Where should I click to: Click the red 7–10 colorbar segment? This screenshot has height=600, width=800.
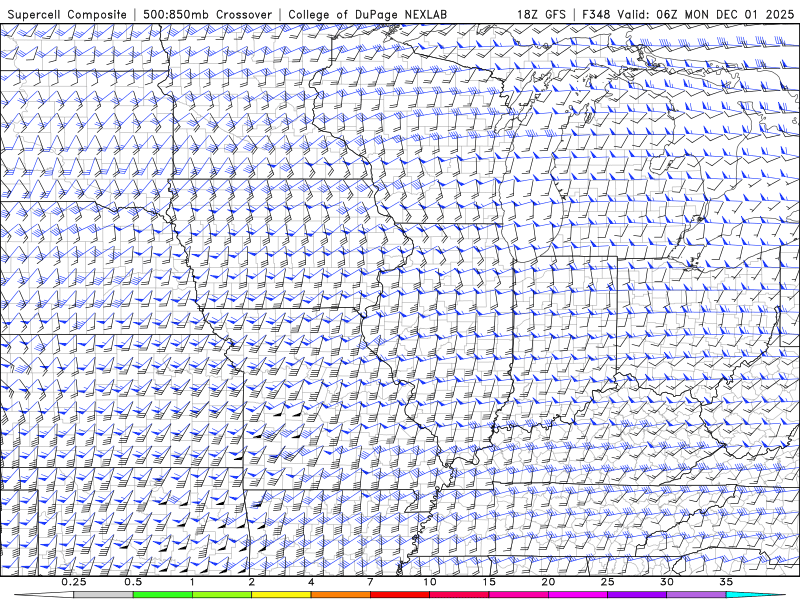click(x=400, y=595)
